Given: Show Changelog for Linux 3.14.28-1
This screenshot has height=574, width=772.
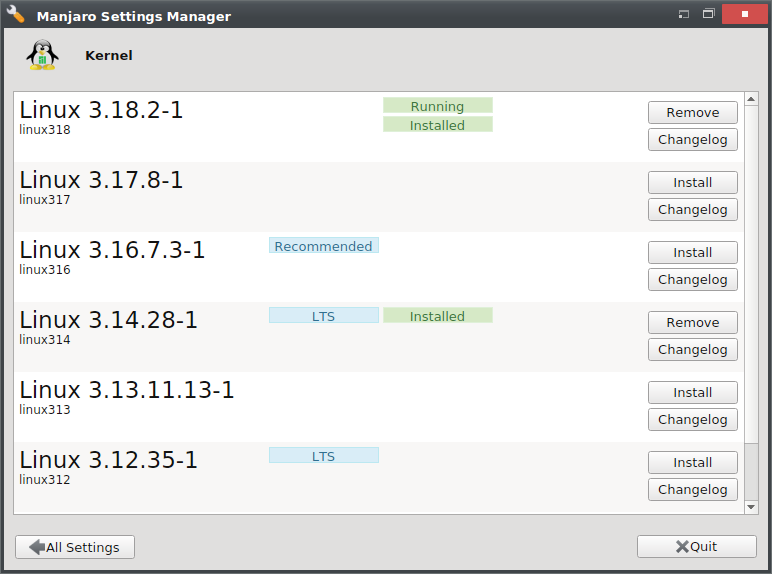Looking at the screenshot, I should tap(692, 350).
